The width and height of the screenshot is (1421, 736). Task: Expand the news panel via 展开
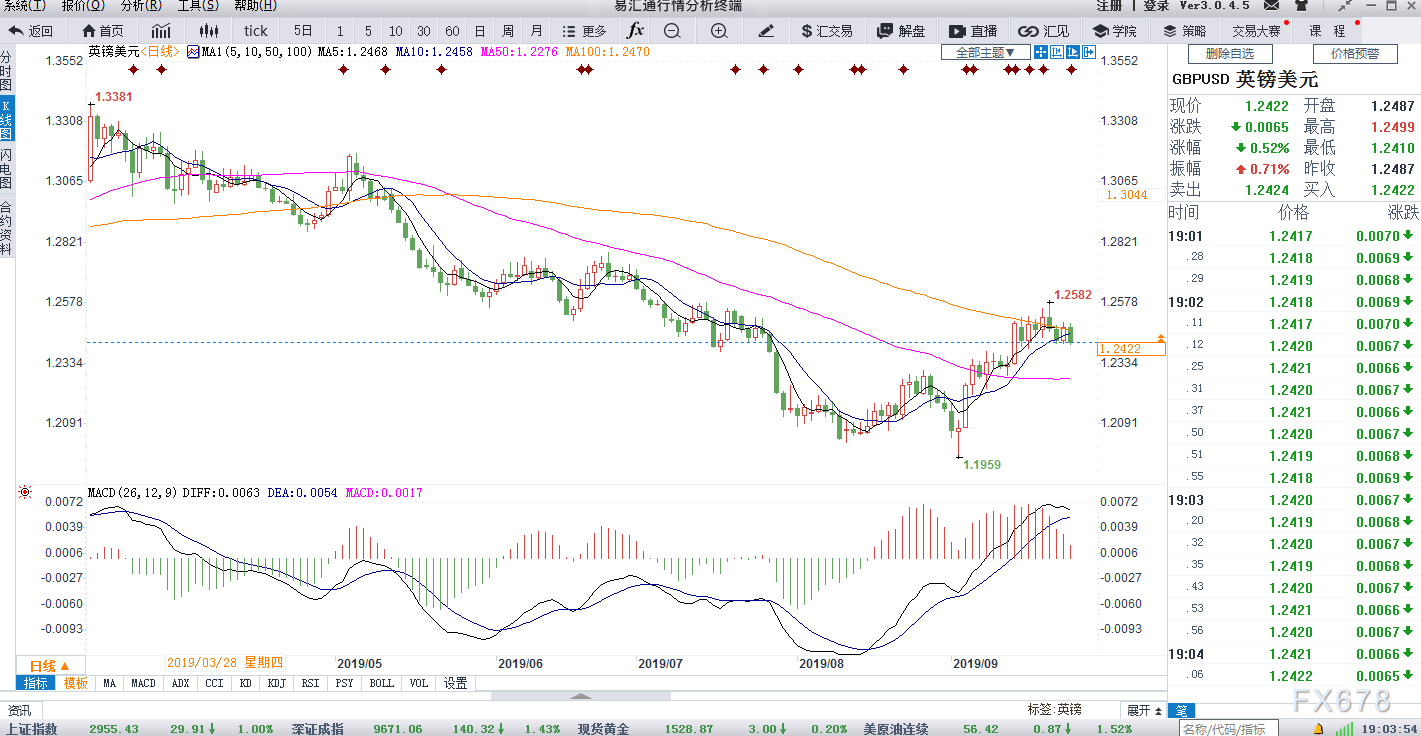click(1144, 709)
